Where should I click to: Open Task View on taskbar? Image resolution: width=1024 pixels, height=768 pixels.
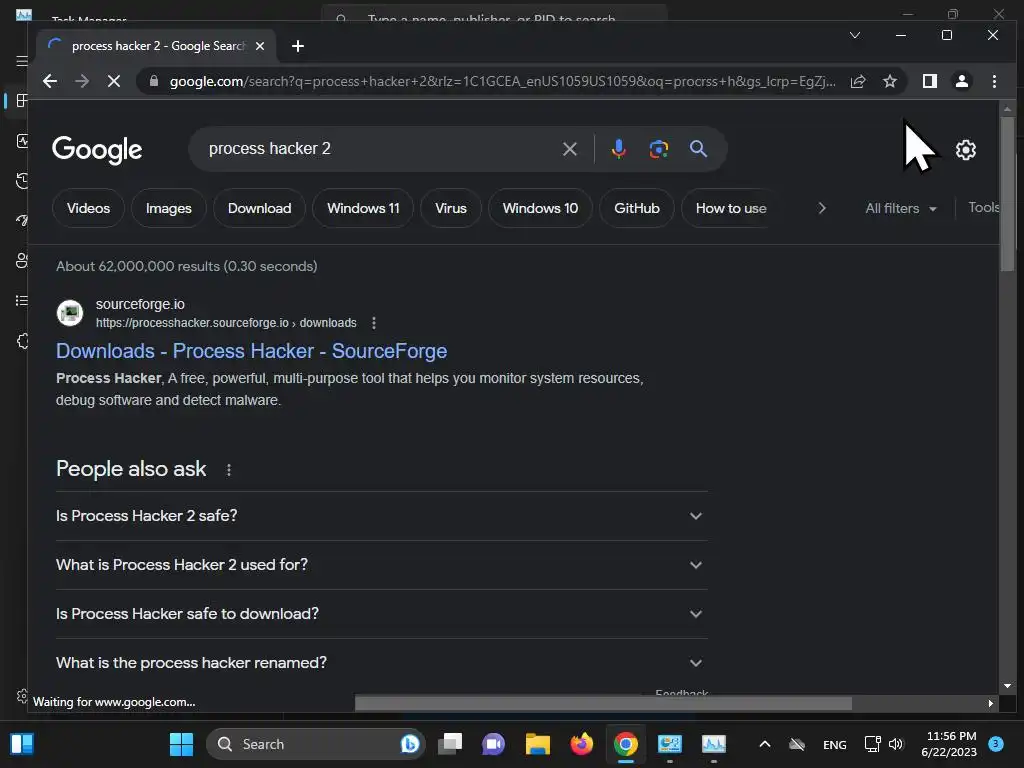click(x=450, y=744)
